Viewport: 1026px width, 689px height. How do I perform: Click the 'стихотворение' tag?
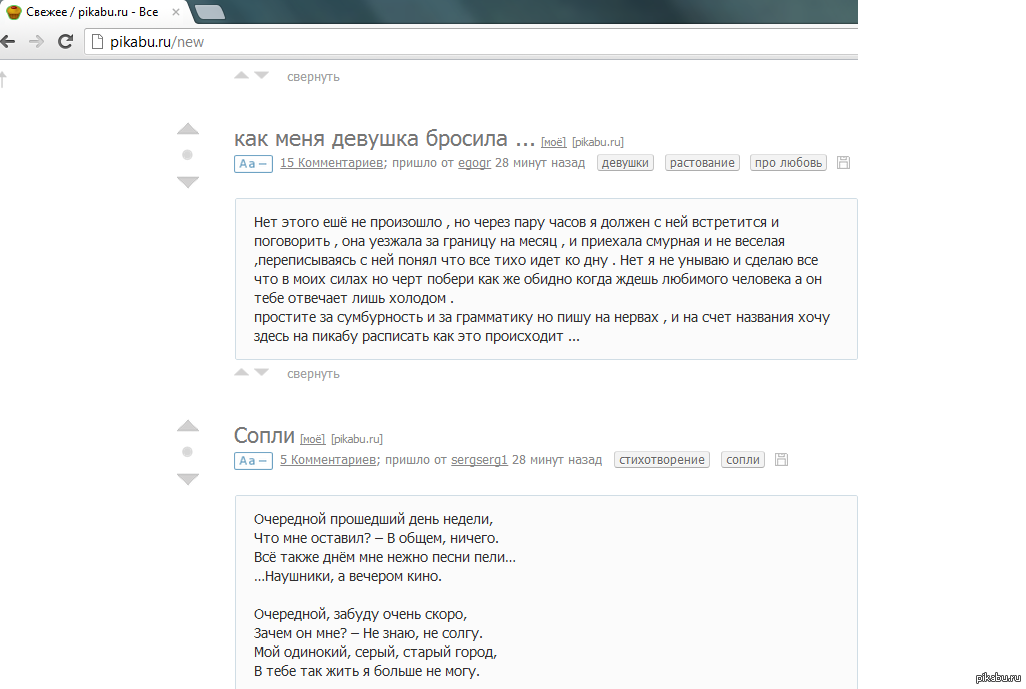tap(661, 460)
